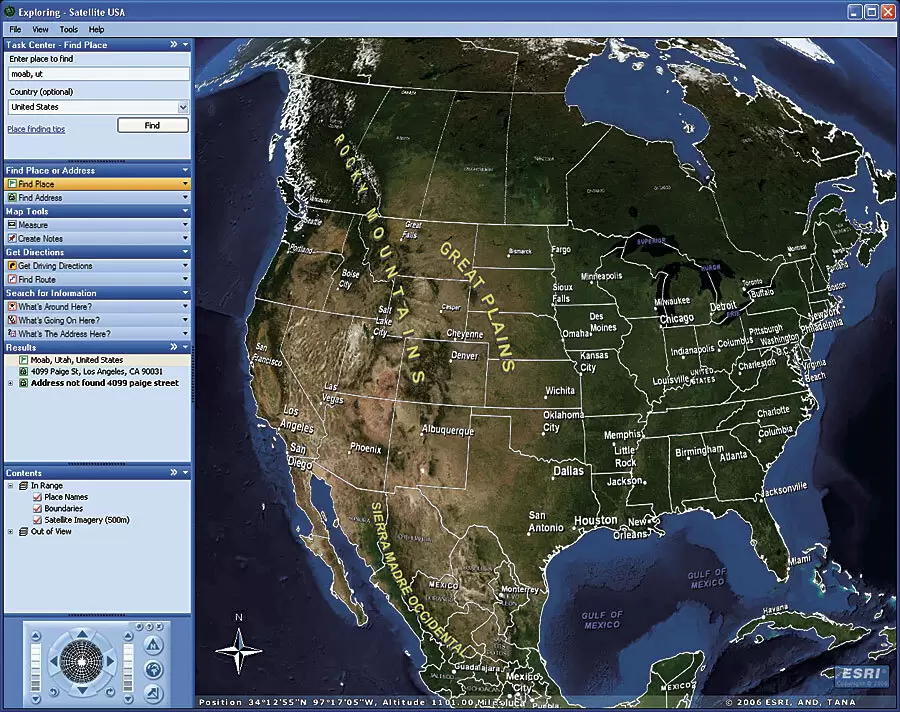The image size is (900, 712).
Task: Collapse the In Range tree node
Action: [10, 486]
